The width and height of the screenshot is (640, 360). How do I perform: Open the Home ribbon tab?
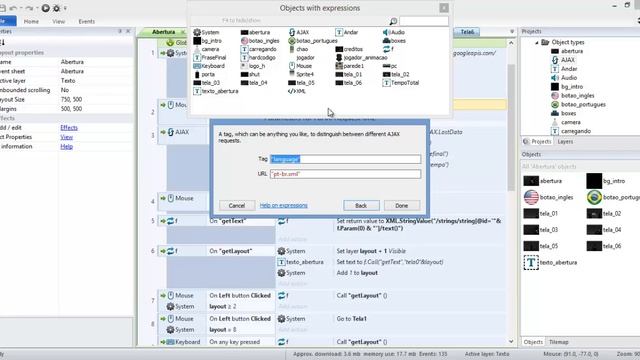pos(31,21)
